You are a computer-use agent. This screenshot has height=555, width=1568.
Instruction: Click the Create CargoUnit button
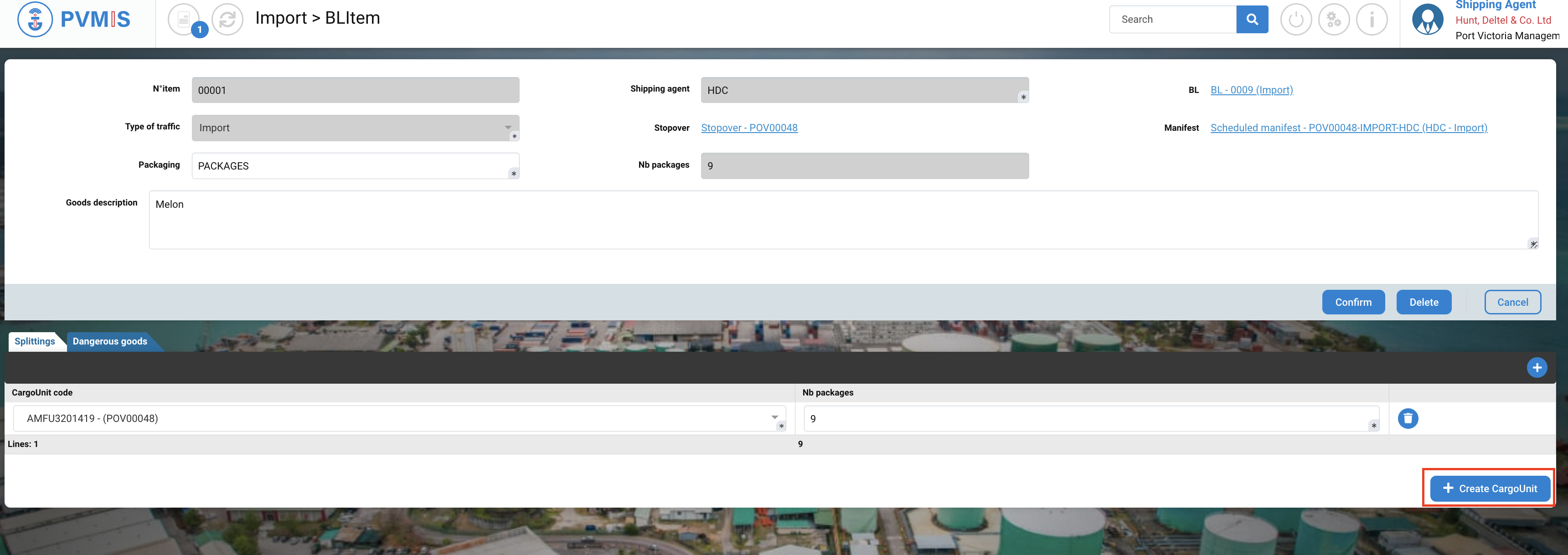(x=1490, y=488)
